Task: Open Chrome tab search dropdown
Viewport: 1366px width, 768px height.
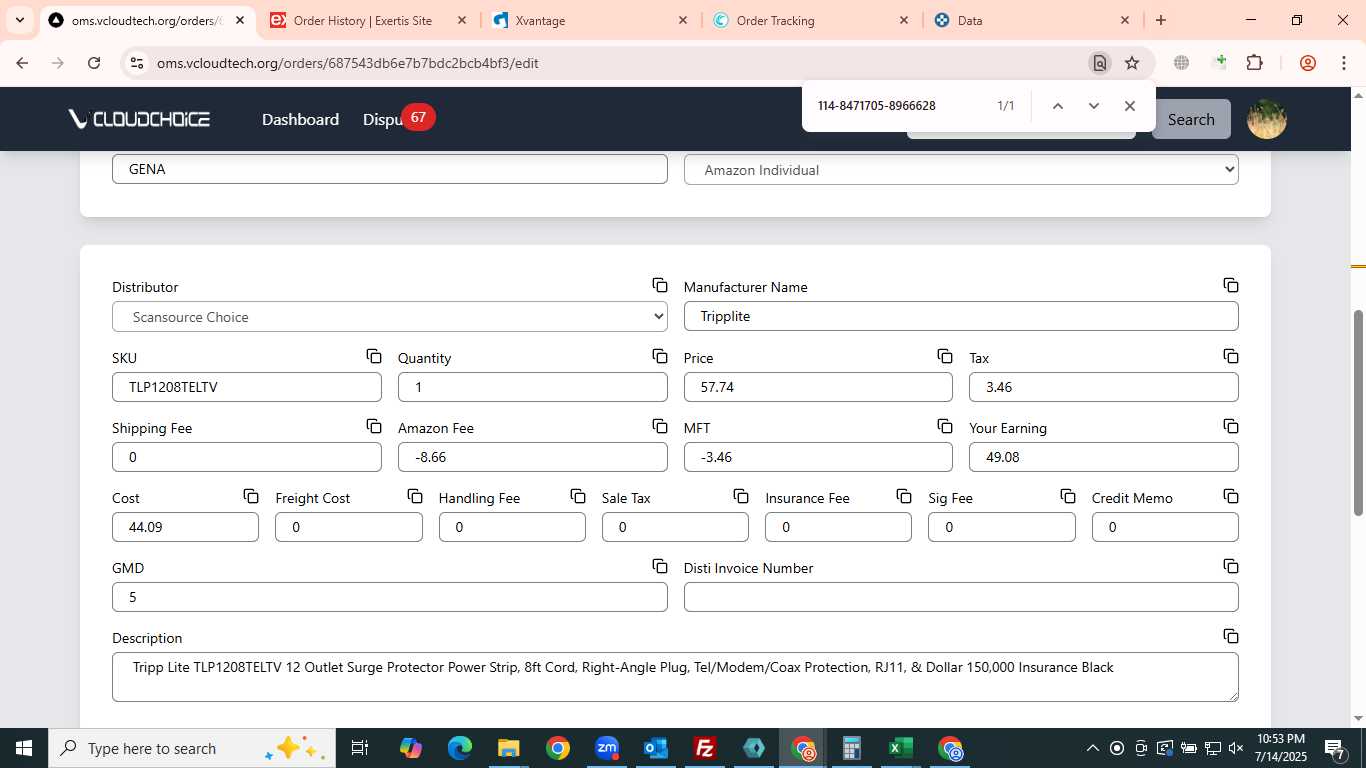Action: [x=20, y=20]
